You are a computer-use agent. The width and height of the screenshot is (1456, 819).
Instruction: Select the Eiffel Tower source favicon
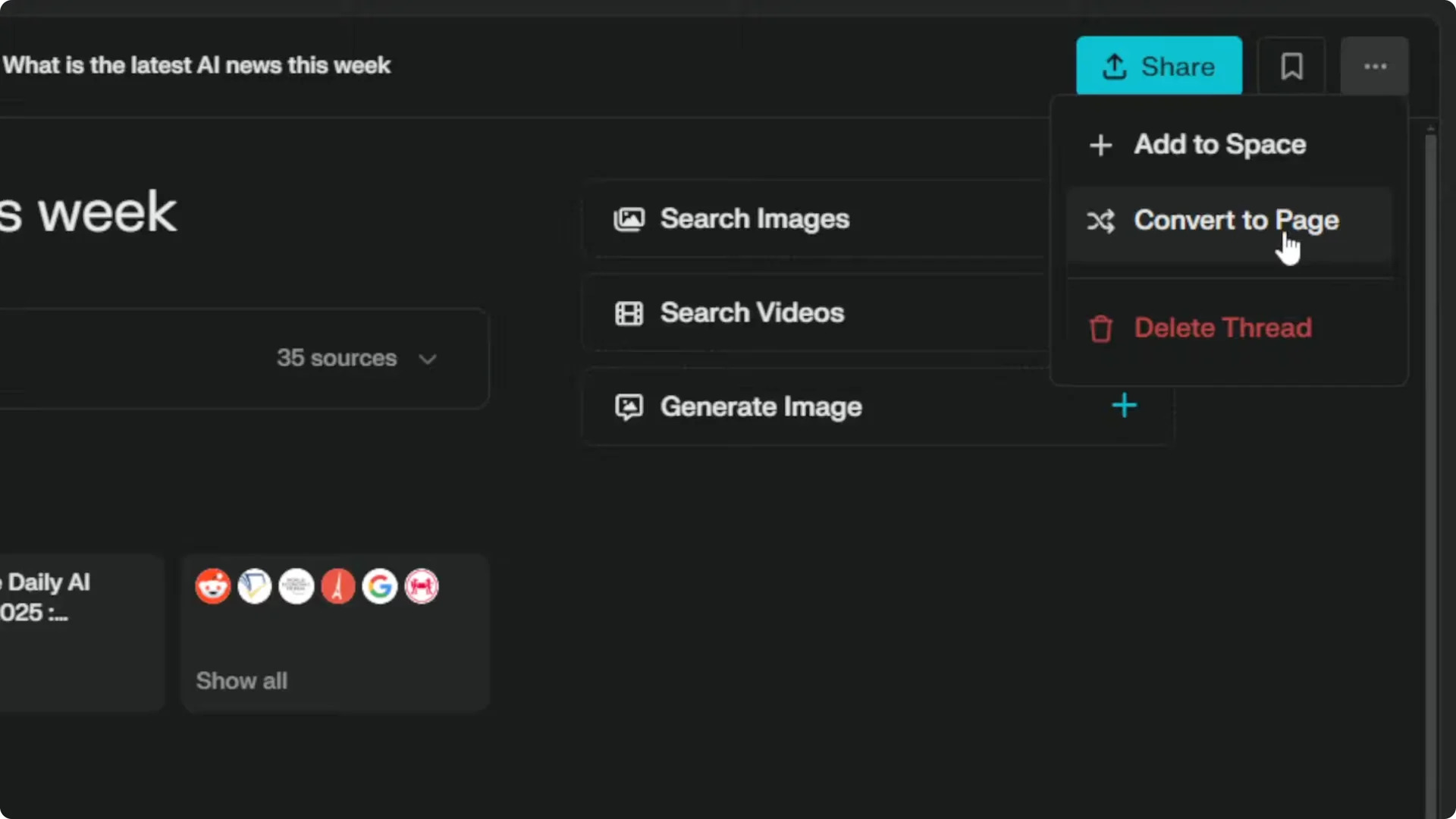tap(339, 586)
